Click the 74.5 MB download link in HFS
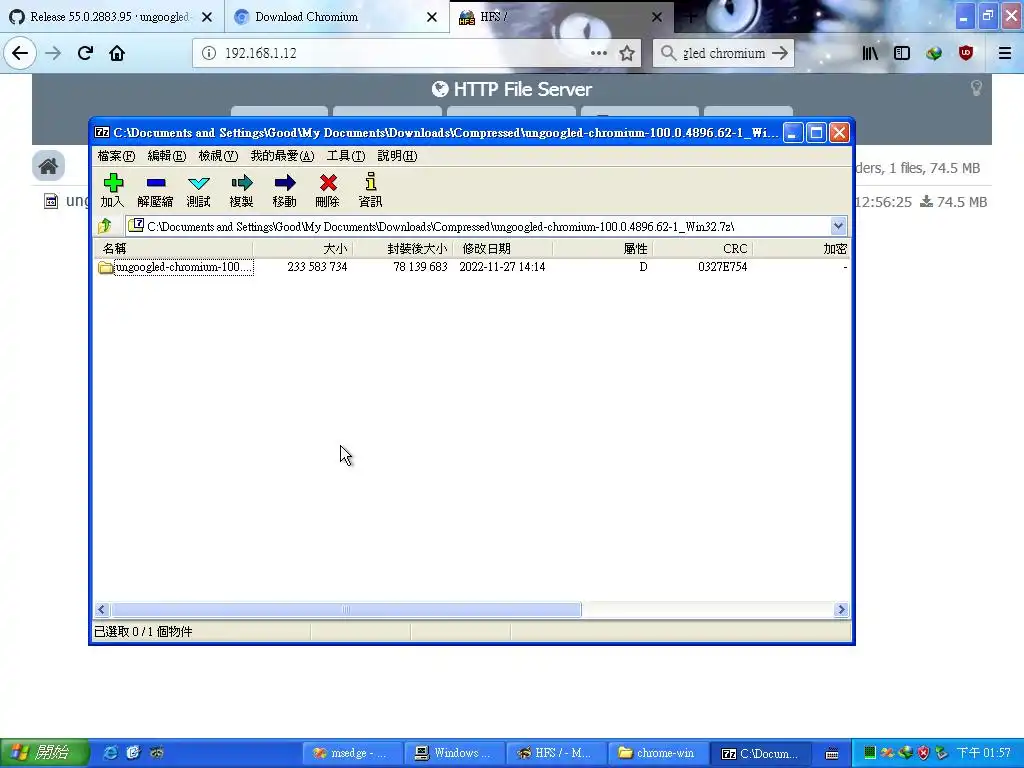The width and height of the screenshot is (1024, 768). pyautogui.click(x=953, y=202)
